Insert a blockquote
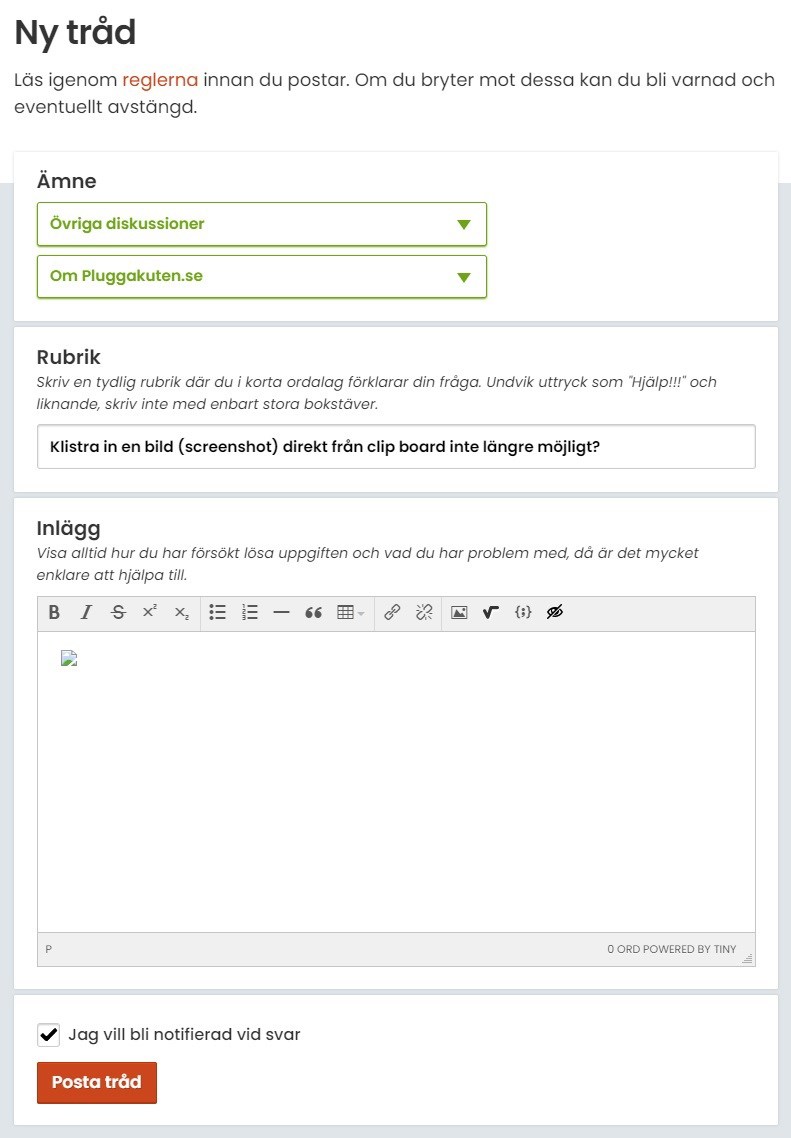This screenshot has width=791, height=1138. pyautogui.click(x=313, y=613)
